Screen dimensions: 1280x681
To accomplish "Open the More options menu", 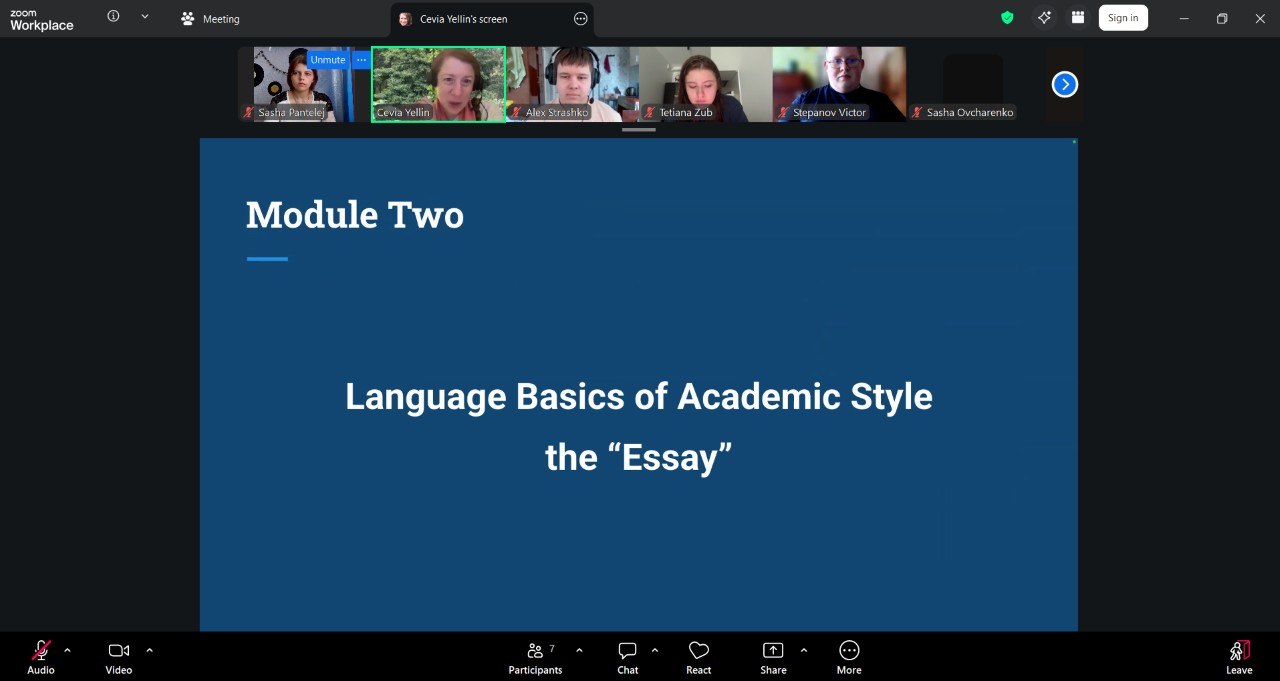I will click(x=849, y=657).
